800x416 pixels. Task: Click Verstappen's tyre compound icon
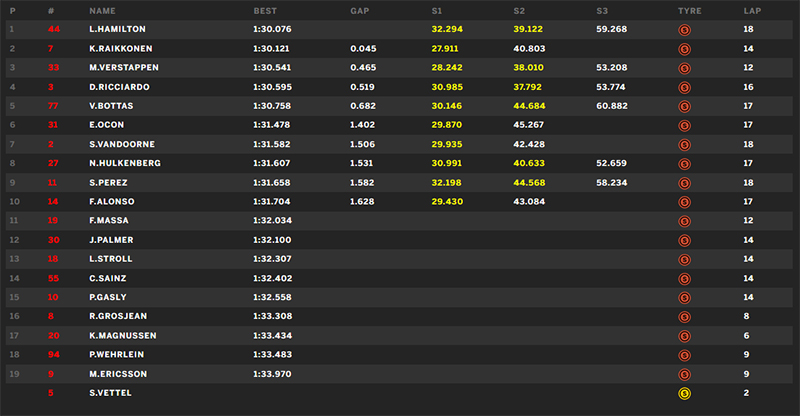tap(684, 68)
